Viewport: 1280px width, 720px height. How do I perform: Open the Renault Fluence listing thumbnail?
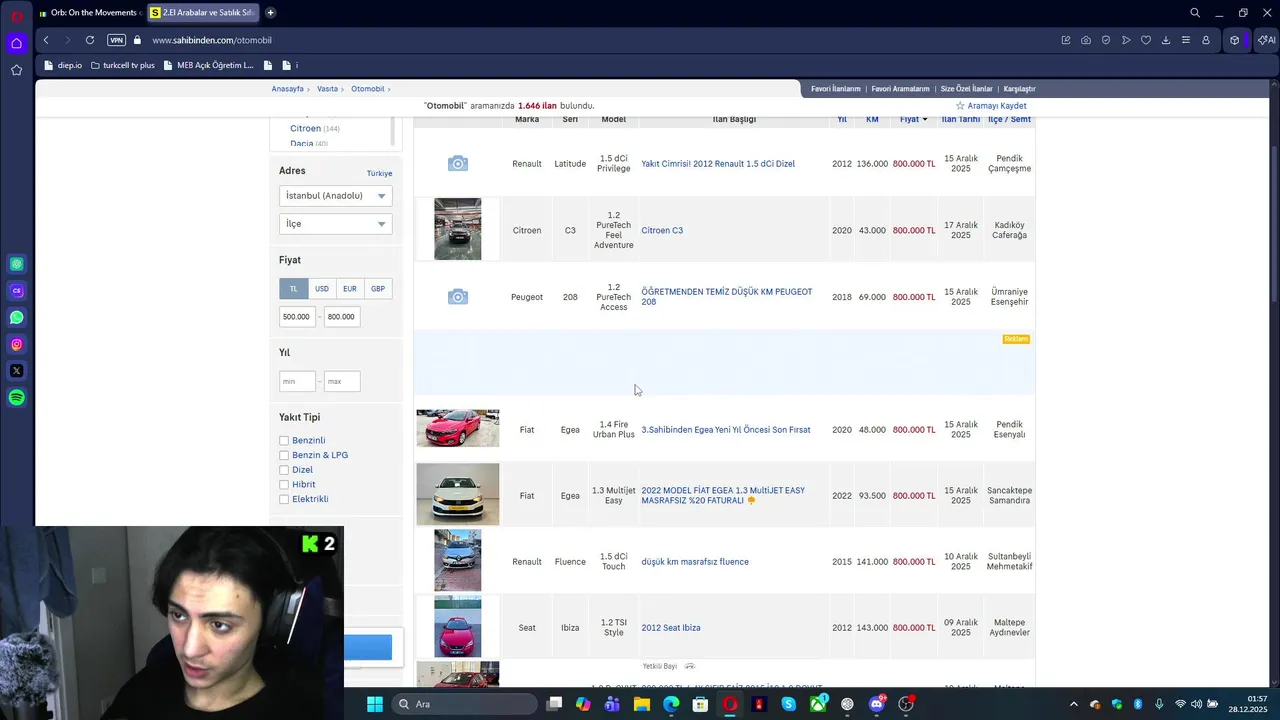[458, 560]
